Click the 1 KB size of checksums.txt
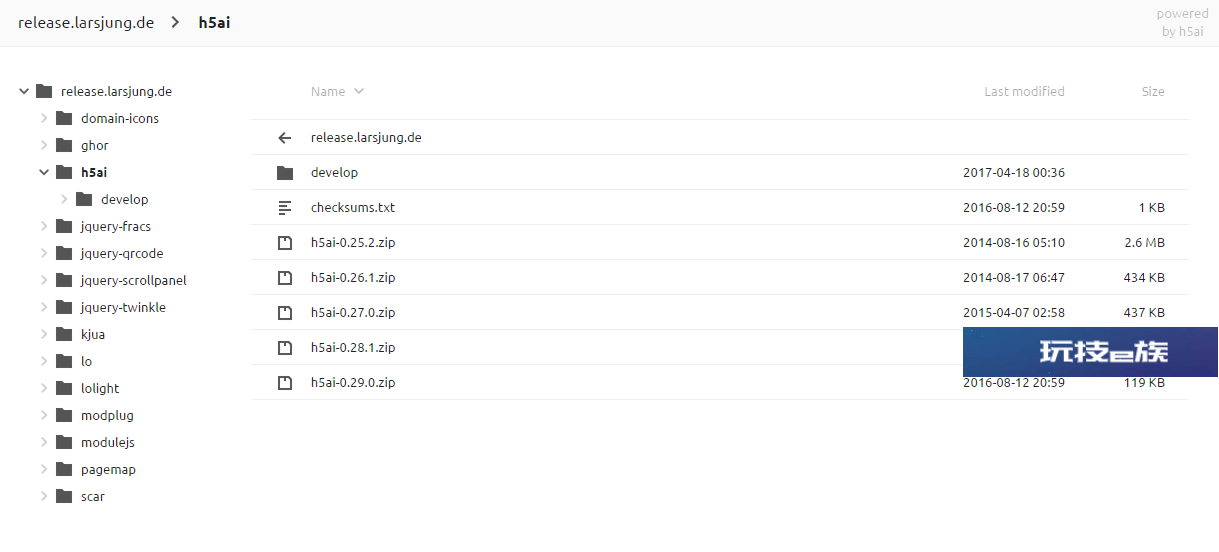The image size is (1219, 552). tap(1151, 208)
